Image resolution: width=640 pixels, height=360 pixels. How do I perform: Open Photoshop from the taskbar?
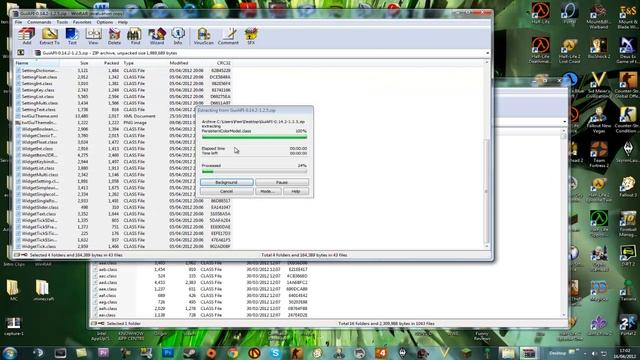pos(168,353)
